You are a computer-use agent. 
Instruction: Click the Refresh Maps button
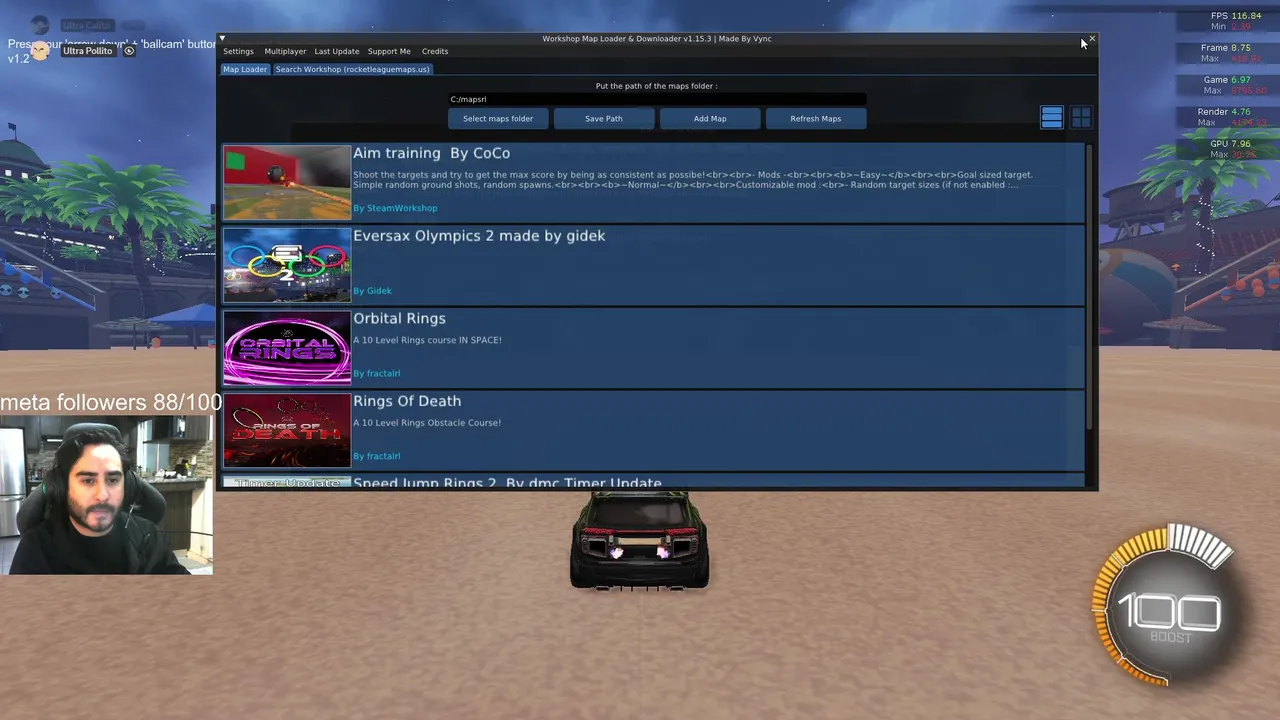coord(816,118)
